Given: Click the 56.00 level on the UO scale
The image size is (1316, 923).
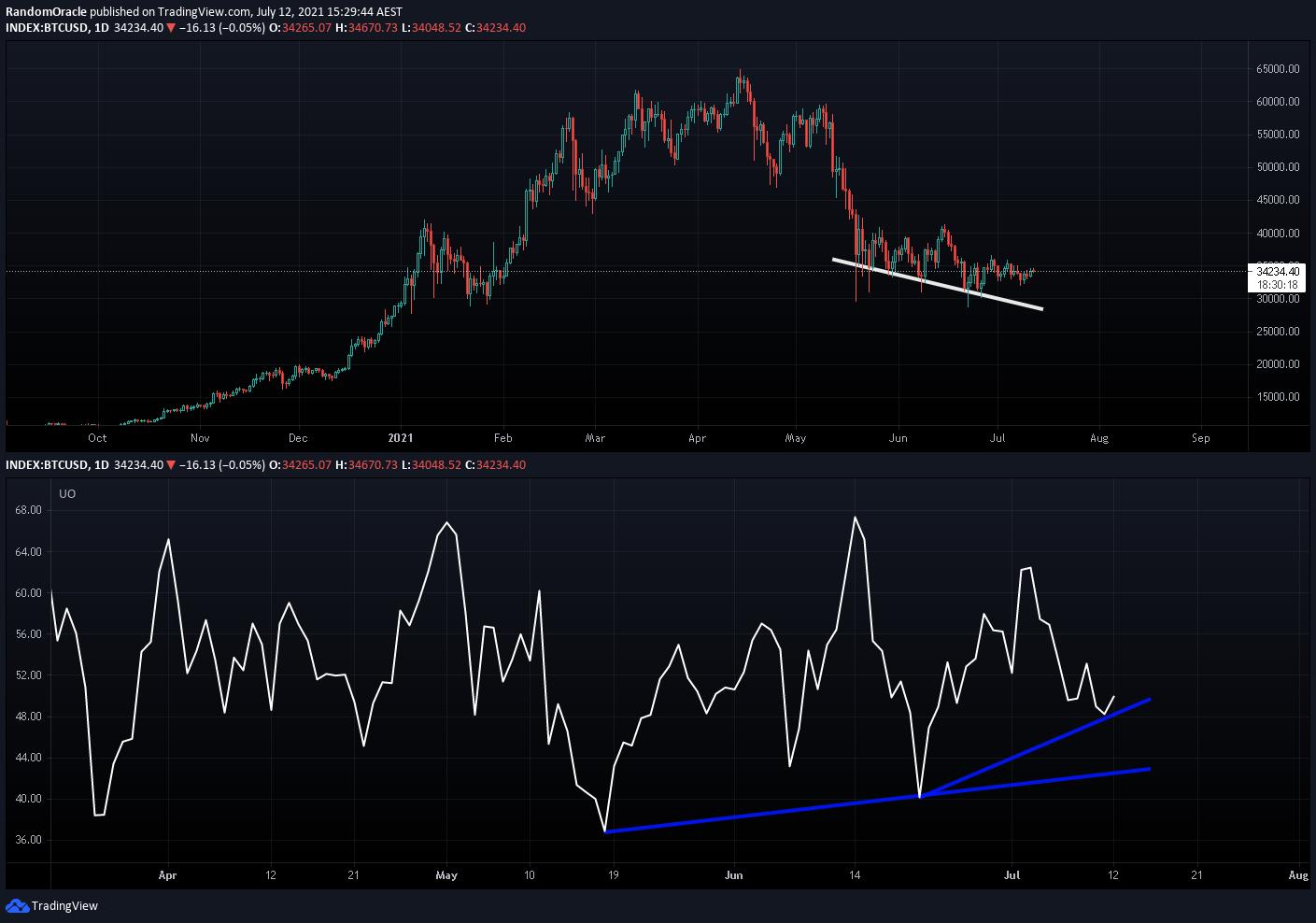Looking at the screenshot, I should pos(28,634).
